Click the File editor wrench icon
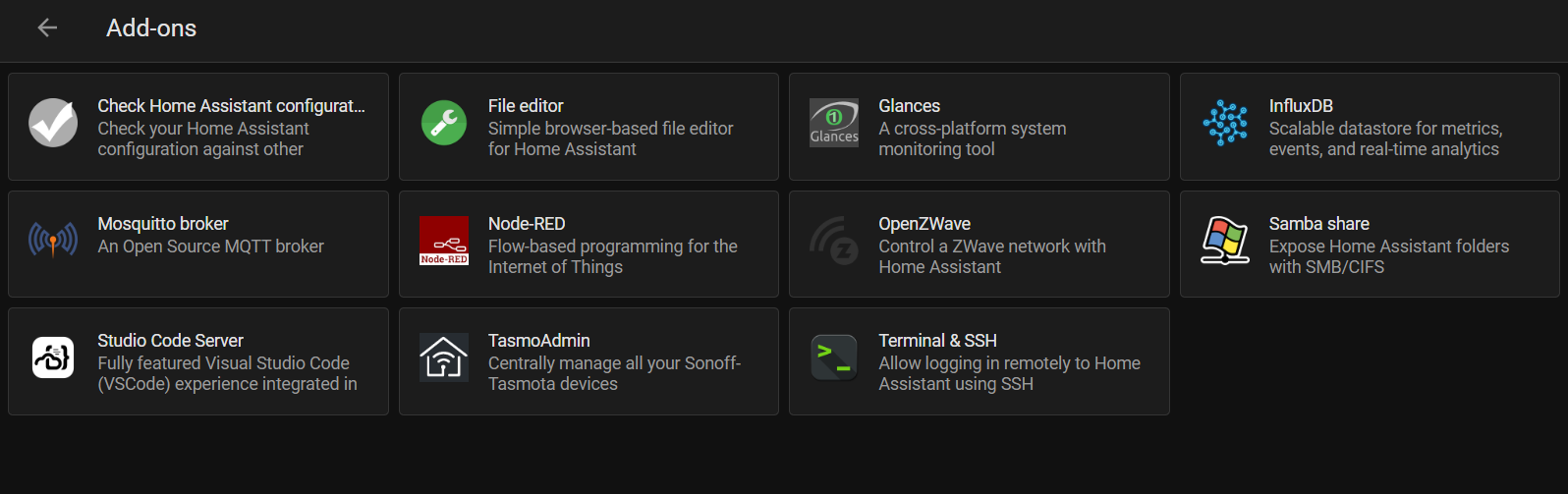This screenshot has height=494, width=1568. (444, 123)
